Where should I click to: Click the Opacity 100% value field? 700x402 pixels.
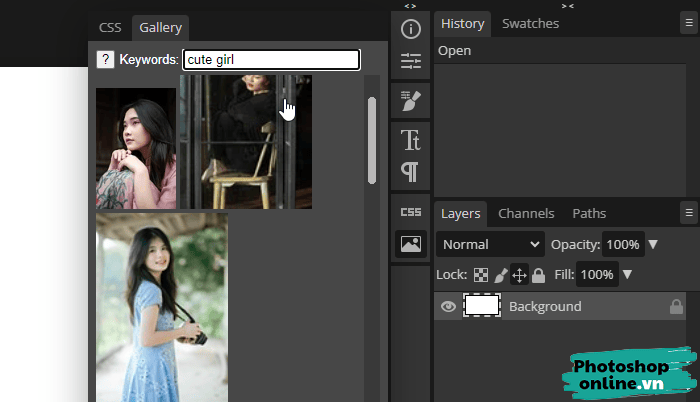coord(623,244)
